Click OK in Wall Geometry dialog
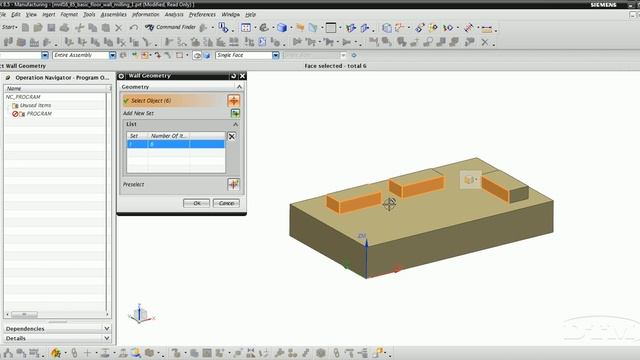640x360 pixels. (196, 203)
